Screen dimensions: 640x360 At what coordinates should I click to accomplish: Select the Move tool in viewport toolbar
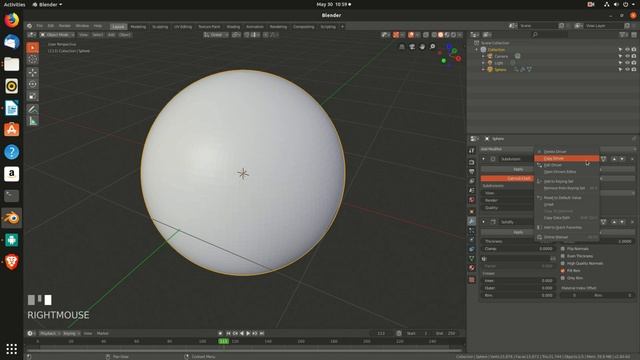33,73
